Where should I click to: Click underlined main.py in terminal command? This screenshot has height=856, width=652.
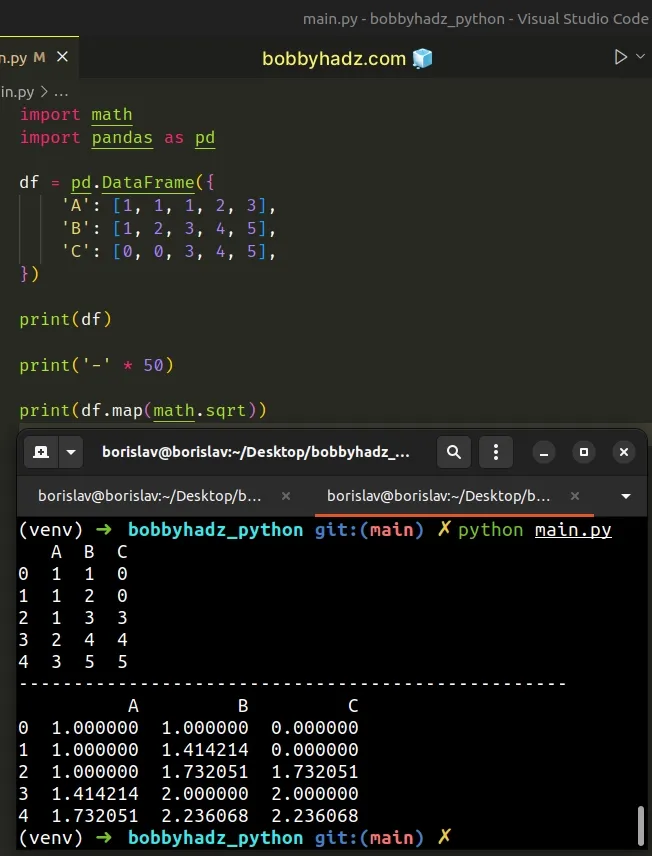[573, 530]
